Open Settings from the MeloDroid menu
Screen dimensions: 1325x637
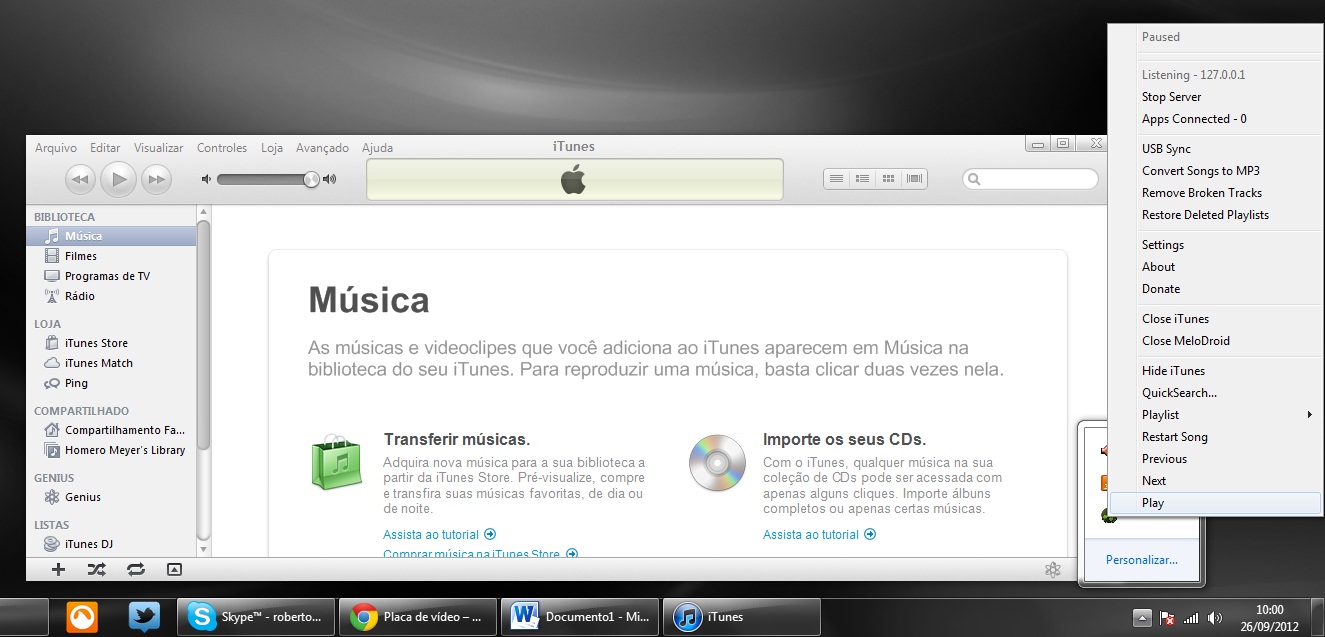click(1162, 244)
